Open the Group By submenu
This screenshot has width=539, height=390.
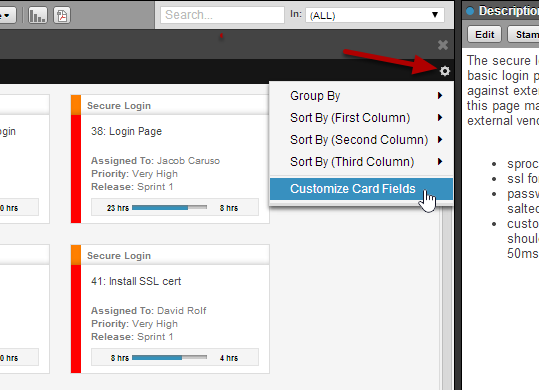(x=361, y=96)
